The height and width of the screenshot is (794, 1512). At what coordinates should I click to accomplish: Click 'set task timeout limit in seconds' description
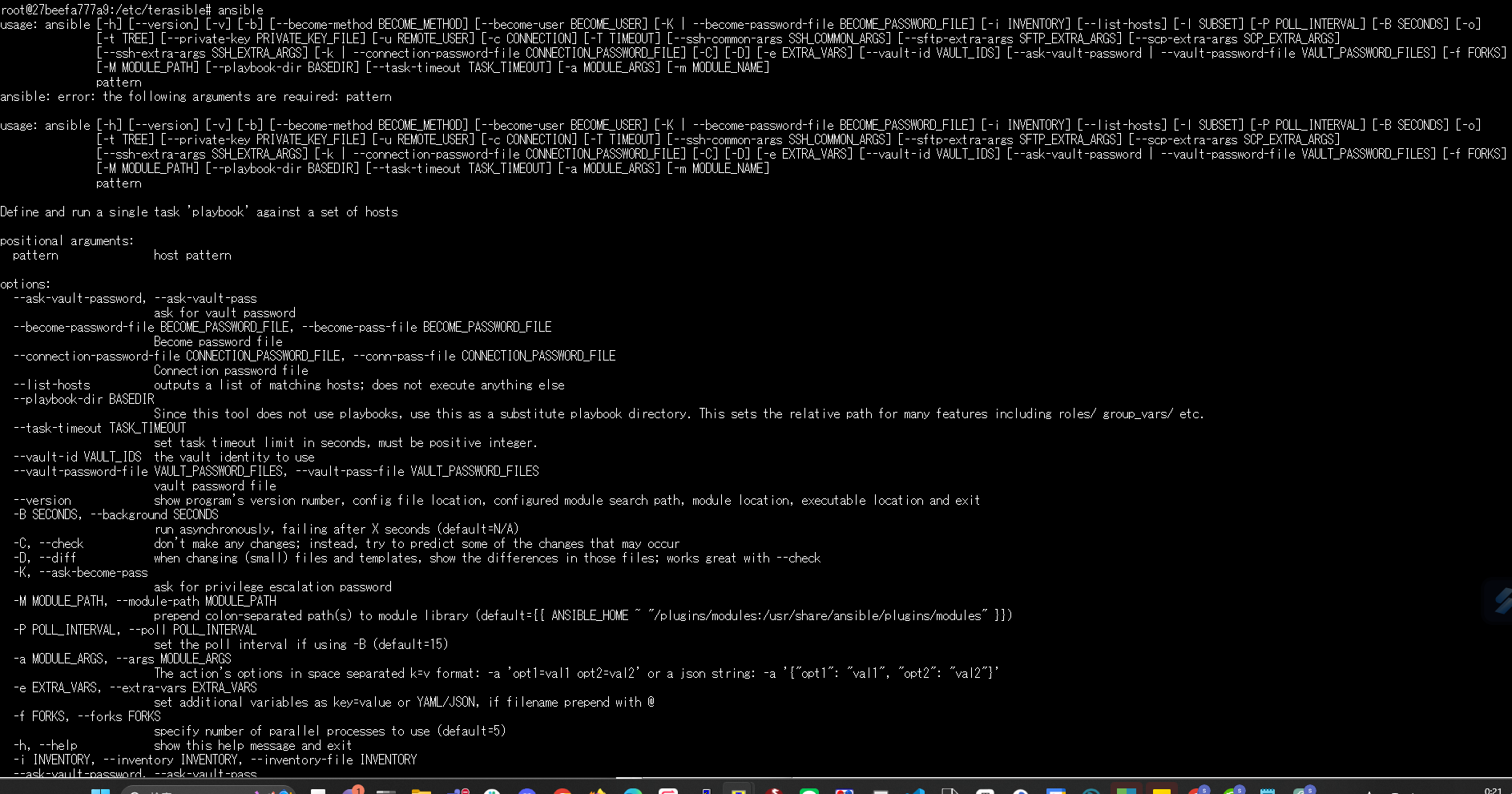345,442
